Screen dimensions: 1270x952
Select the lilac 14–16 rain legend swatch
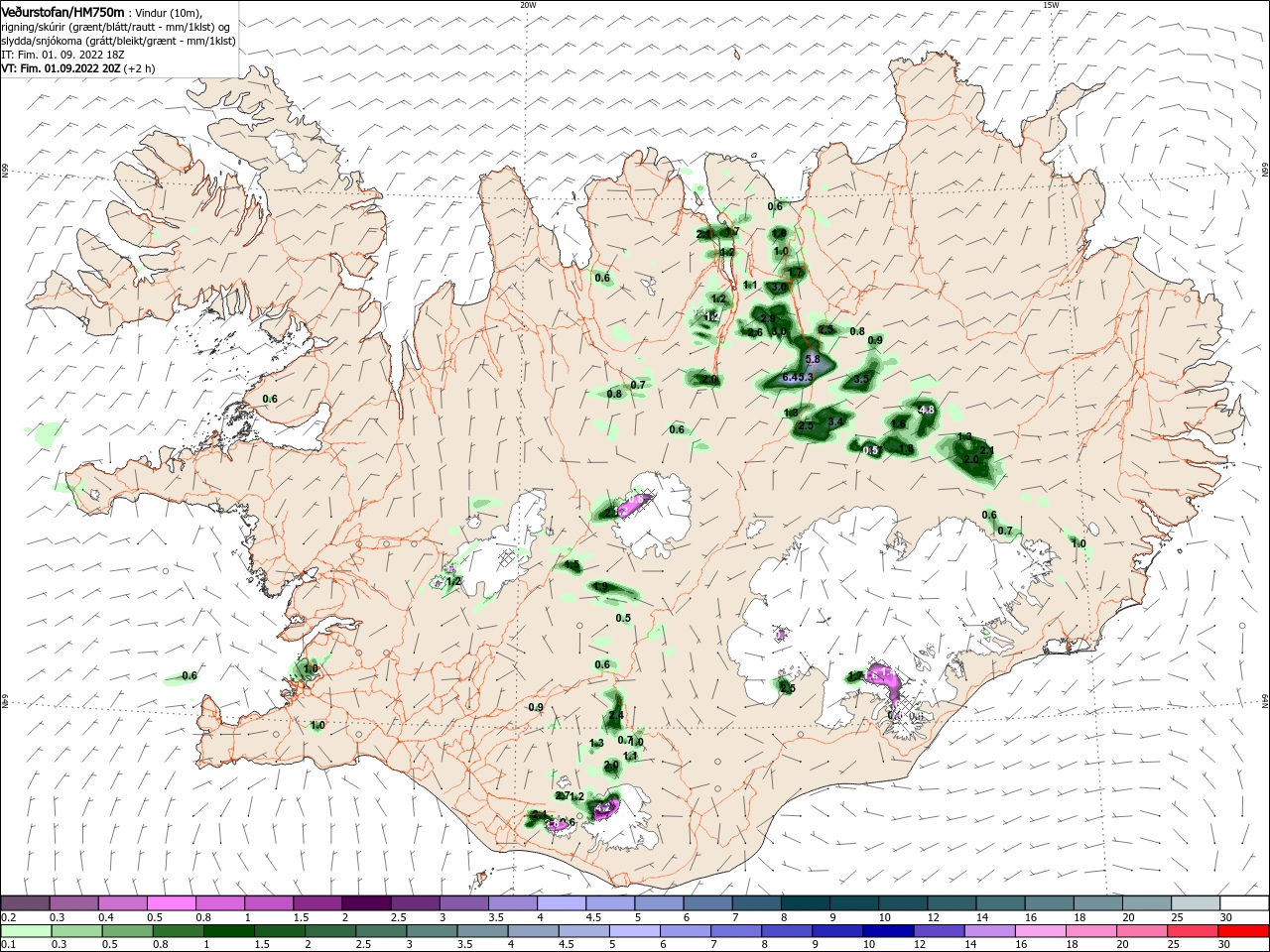pos(989,931)
